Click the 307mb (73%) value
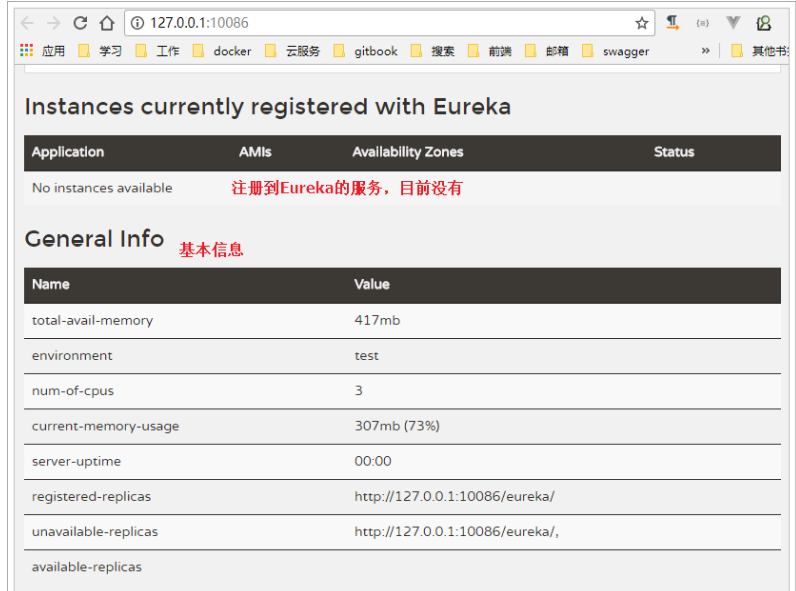Screen dimensions: 796x591 pyautogui.click(x=397, y=425)
